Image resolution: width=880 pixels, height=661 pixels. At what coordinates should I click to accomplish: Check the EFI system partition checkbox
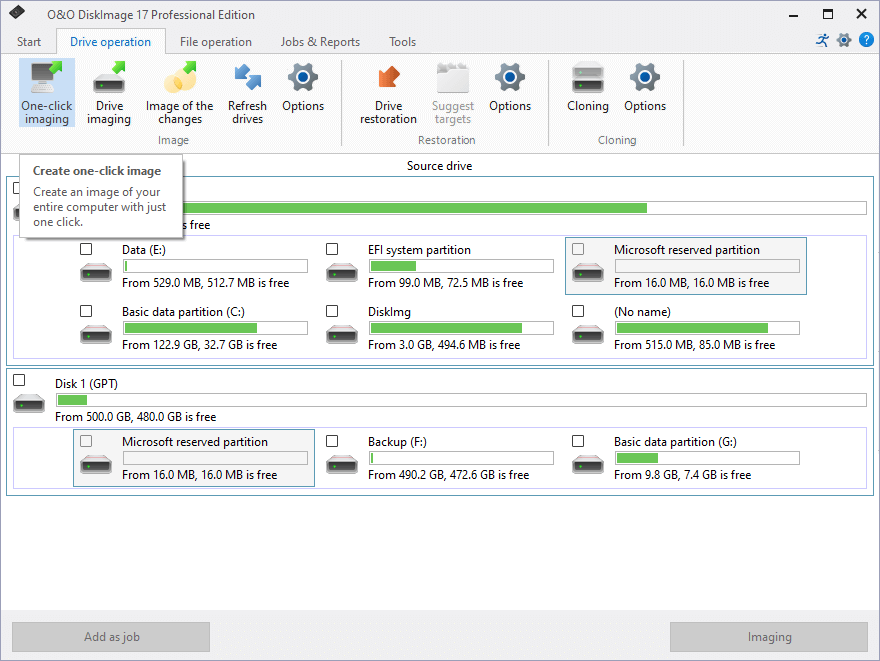tap(332, 249)
